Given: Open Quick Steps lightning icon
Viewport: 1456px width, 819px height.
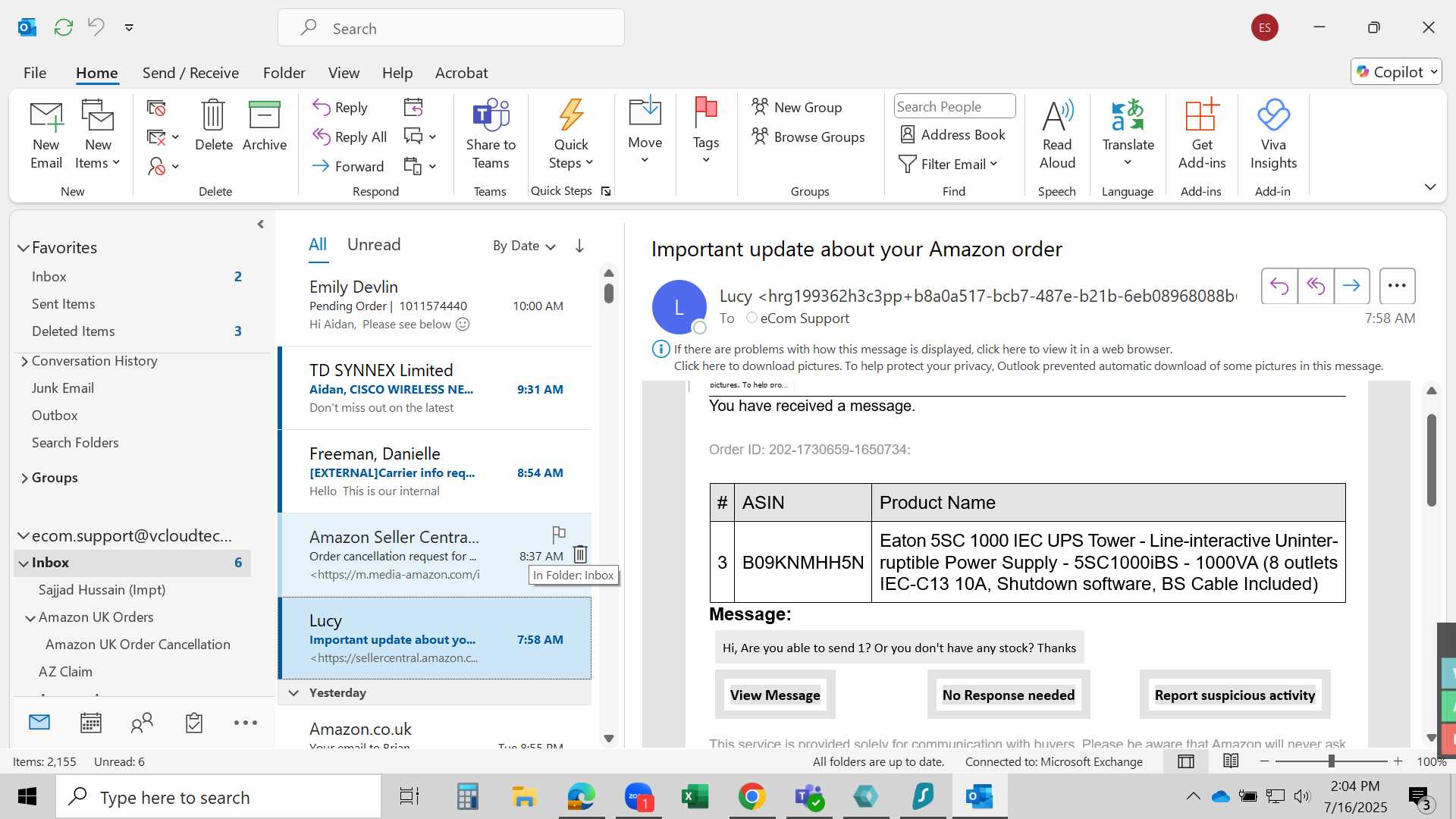Looking at the screenshot, I should 571,135.
